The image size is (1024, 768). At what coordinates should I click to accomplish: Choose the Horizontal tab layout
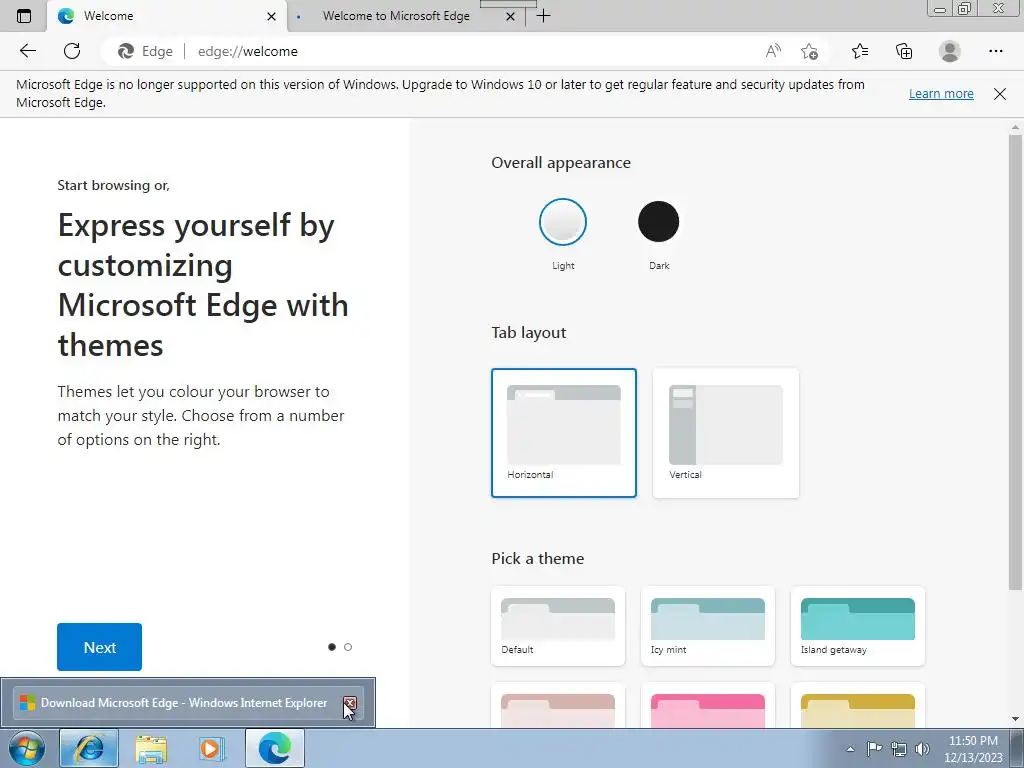tap(564, 432)
